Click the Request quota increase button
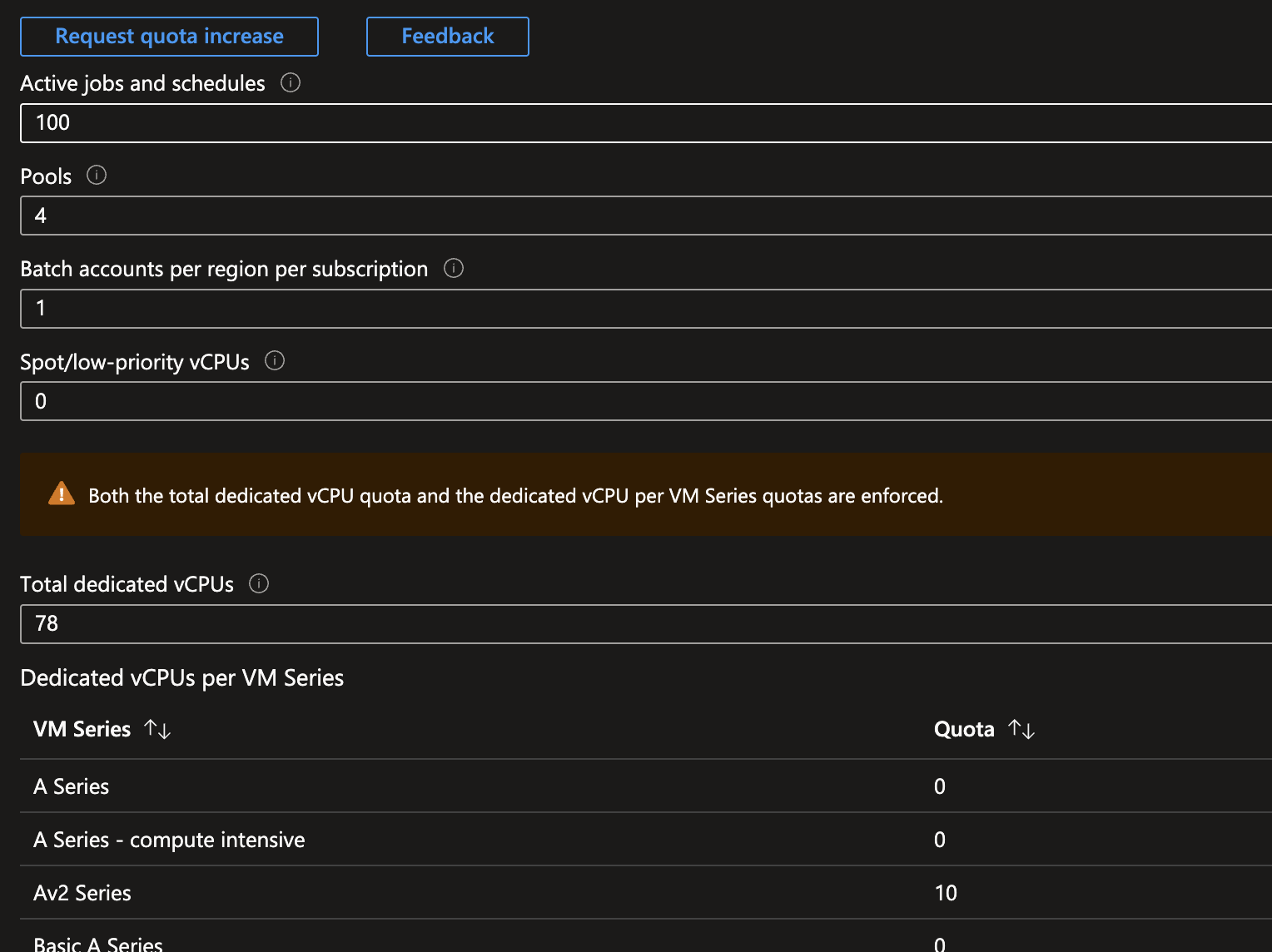The height and width of the screenshot is (952, 1272). click(169, 37)
